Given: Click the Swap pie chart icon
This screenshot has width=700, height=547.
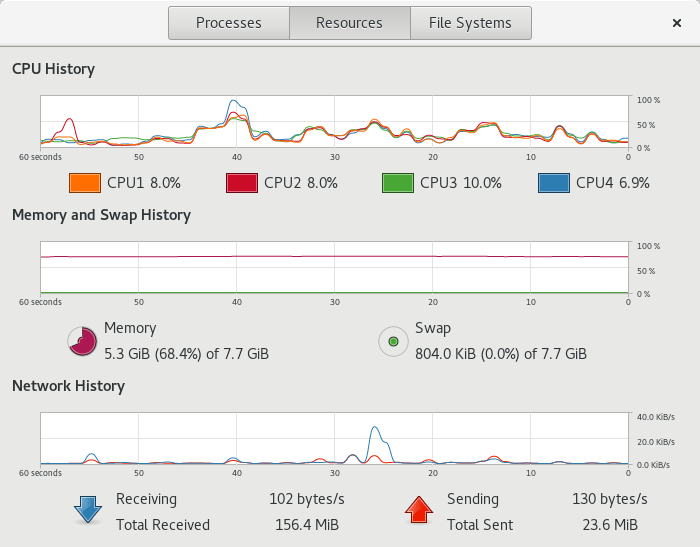Looking at the screenshot, I should 393,342.
